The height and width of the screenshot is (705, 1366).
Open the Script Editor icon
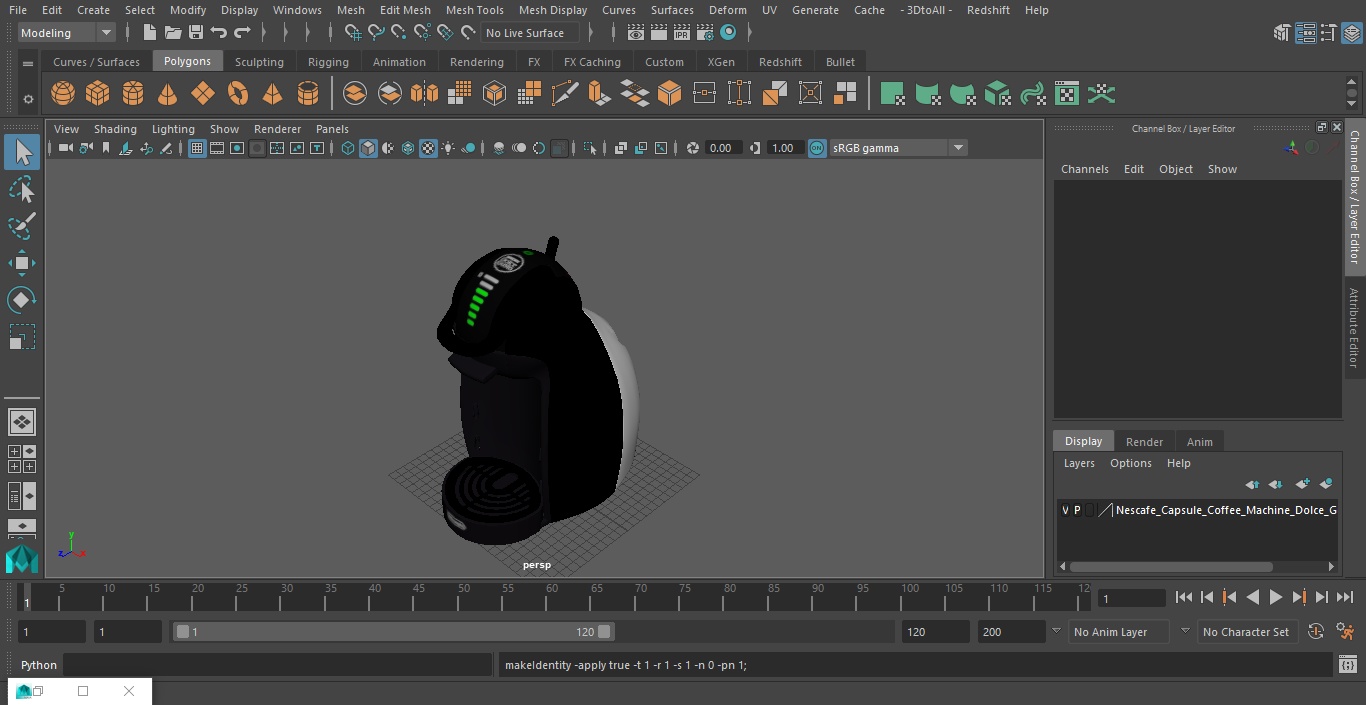tap(1347, 665)
